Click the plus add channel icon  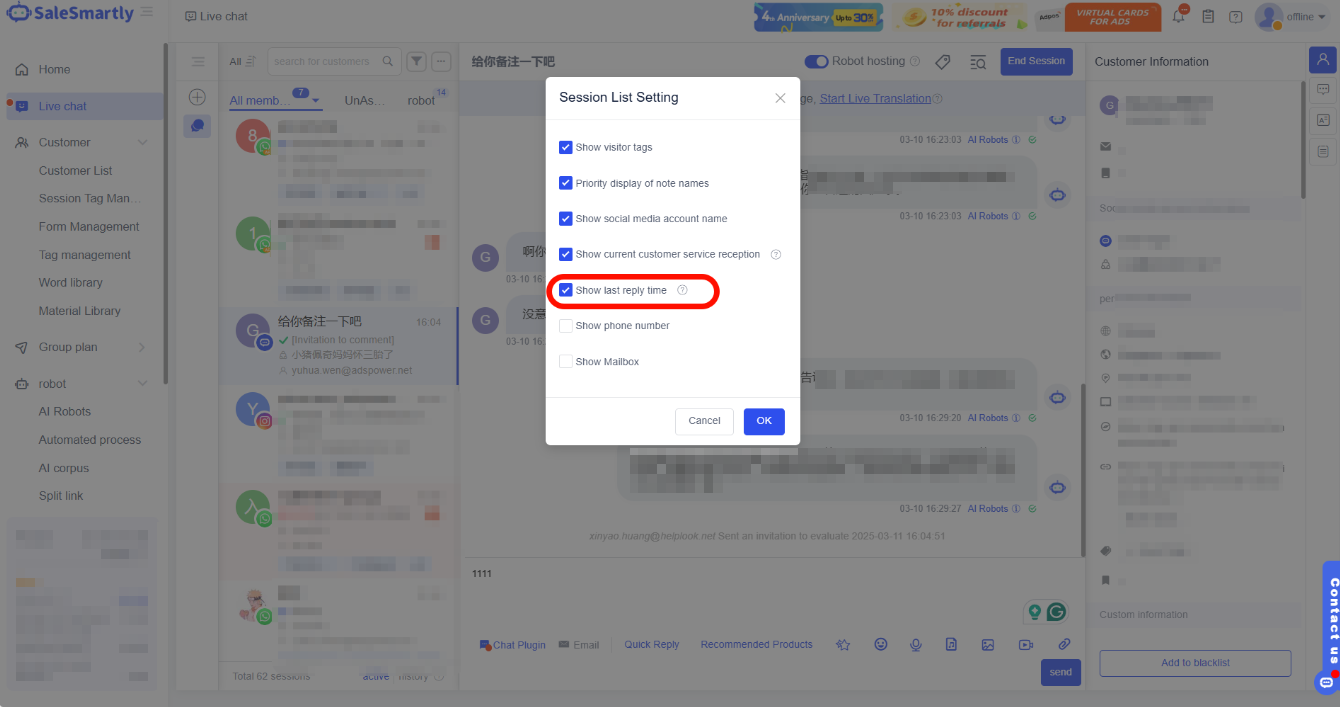(197, 97)
